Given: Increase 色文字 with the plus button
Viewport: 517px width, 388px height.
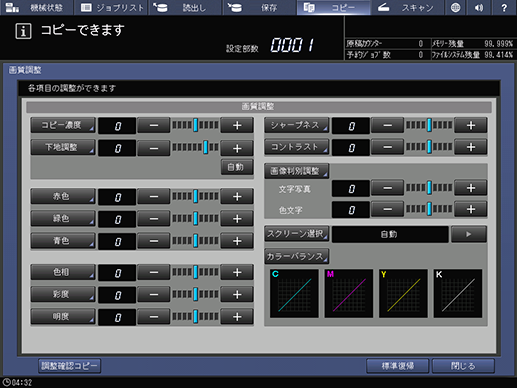Looking at the screenshot, I should 471,209.
